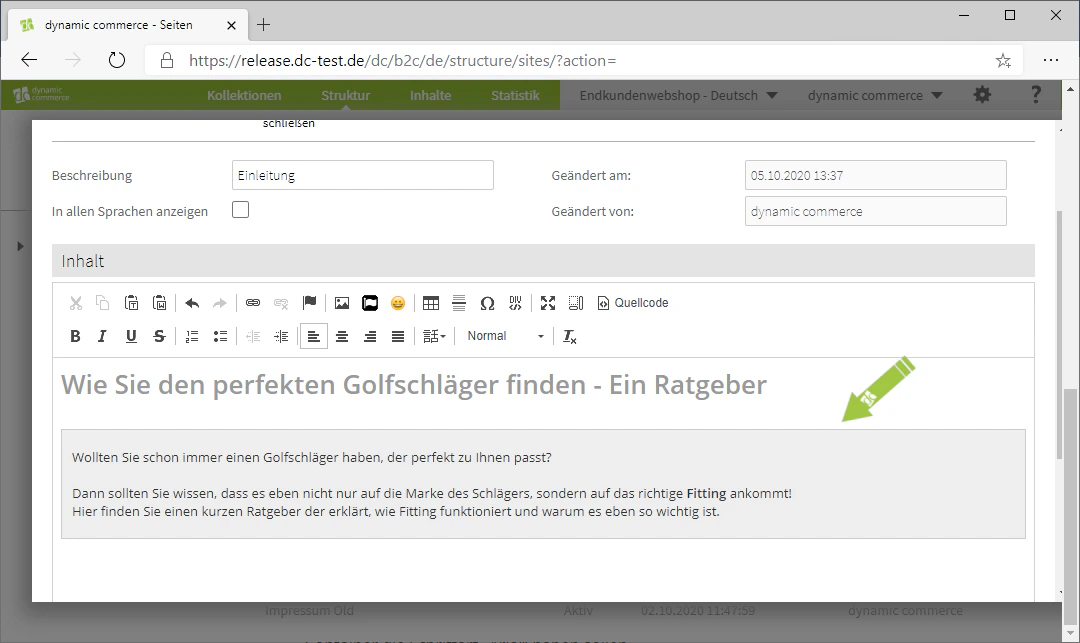Click the black media embed icon

pos(370,303)
